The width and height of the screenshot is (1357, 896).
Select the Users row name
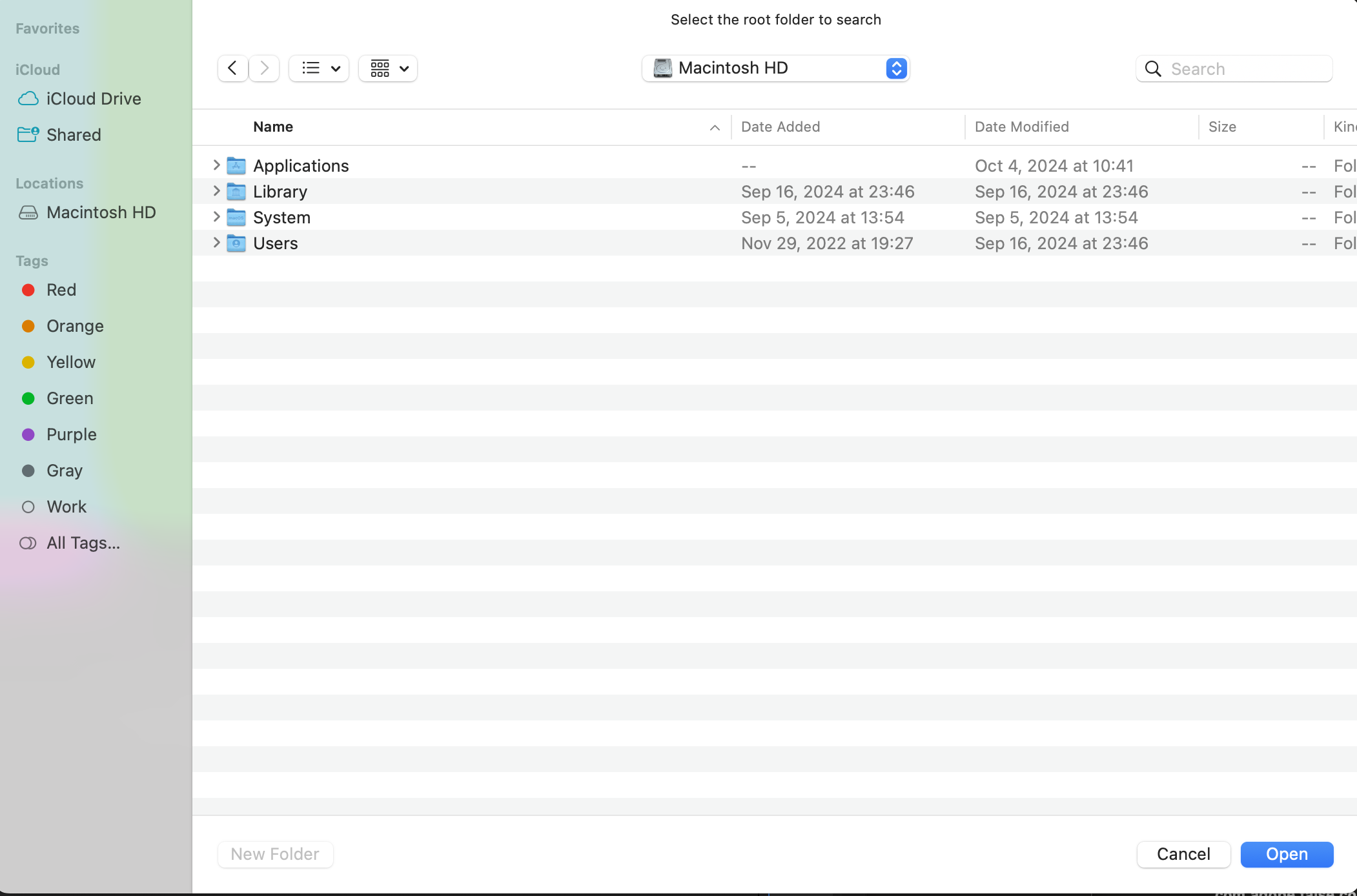(x=276, y=243)
